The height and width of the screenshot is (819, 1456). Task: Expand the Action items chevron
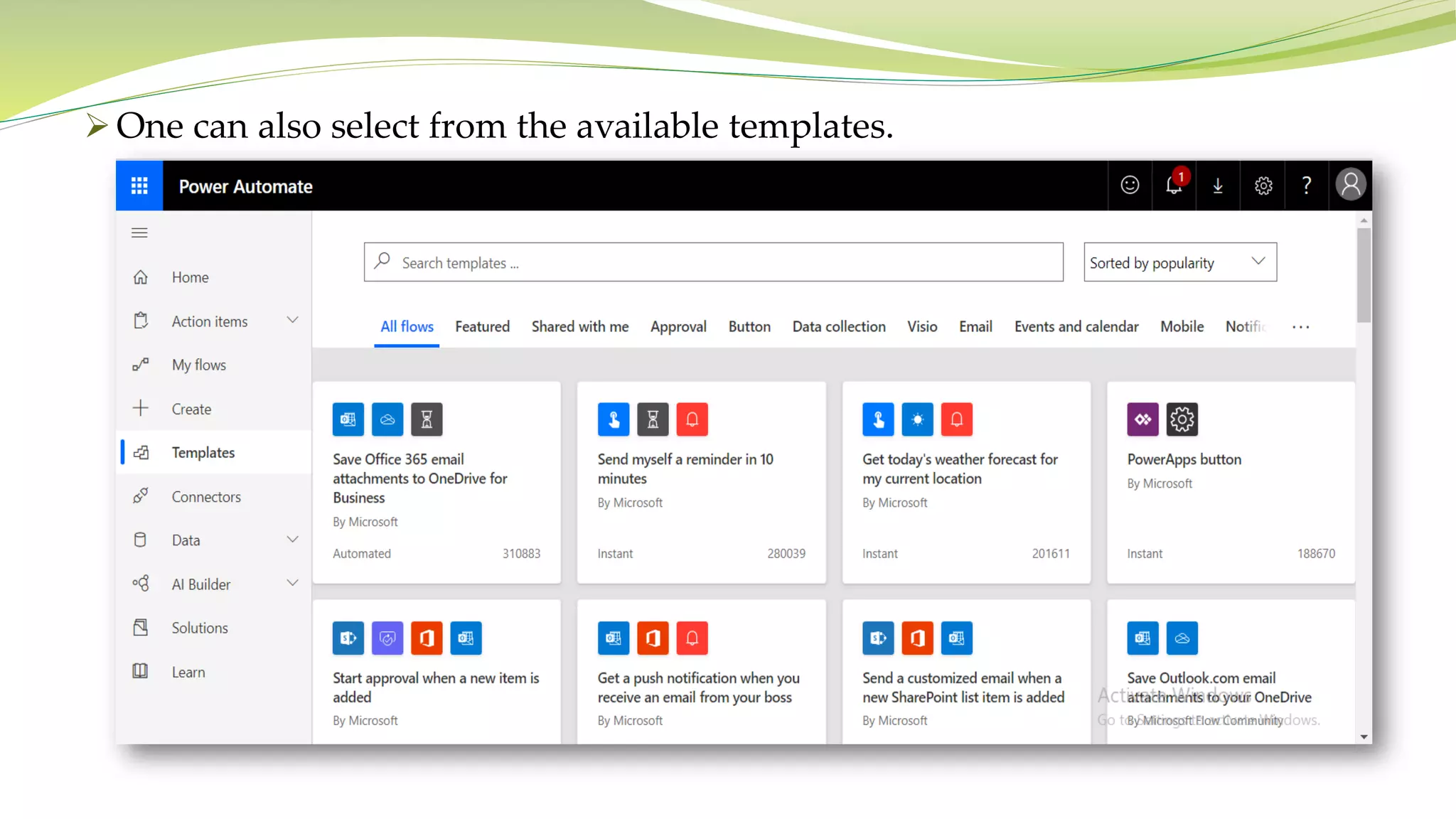[292, 320]
